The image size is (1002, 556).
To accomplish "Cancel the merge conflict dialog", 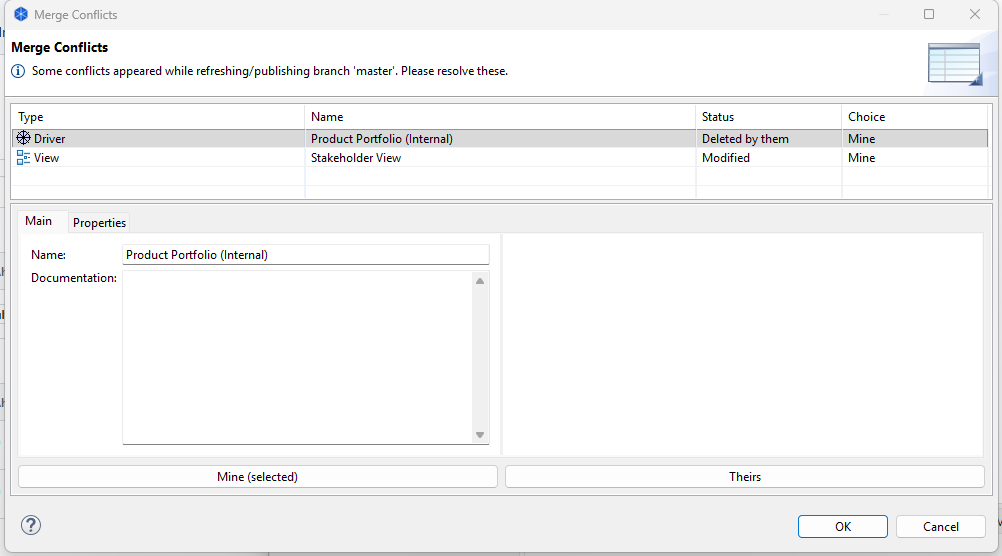I will click(940, 526).
